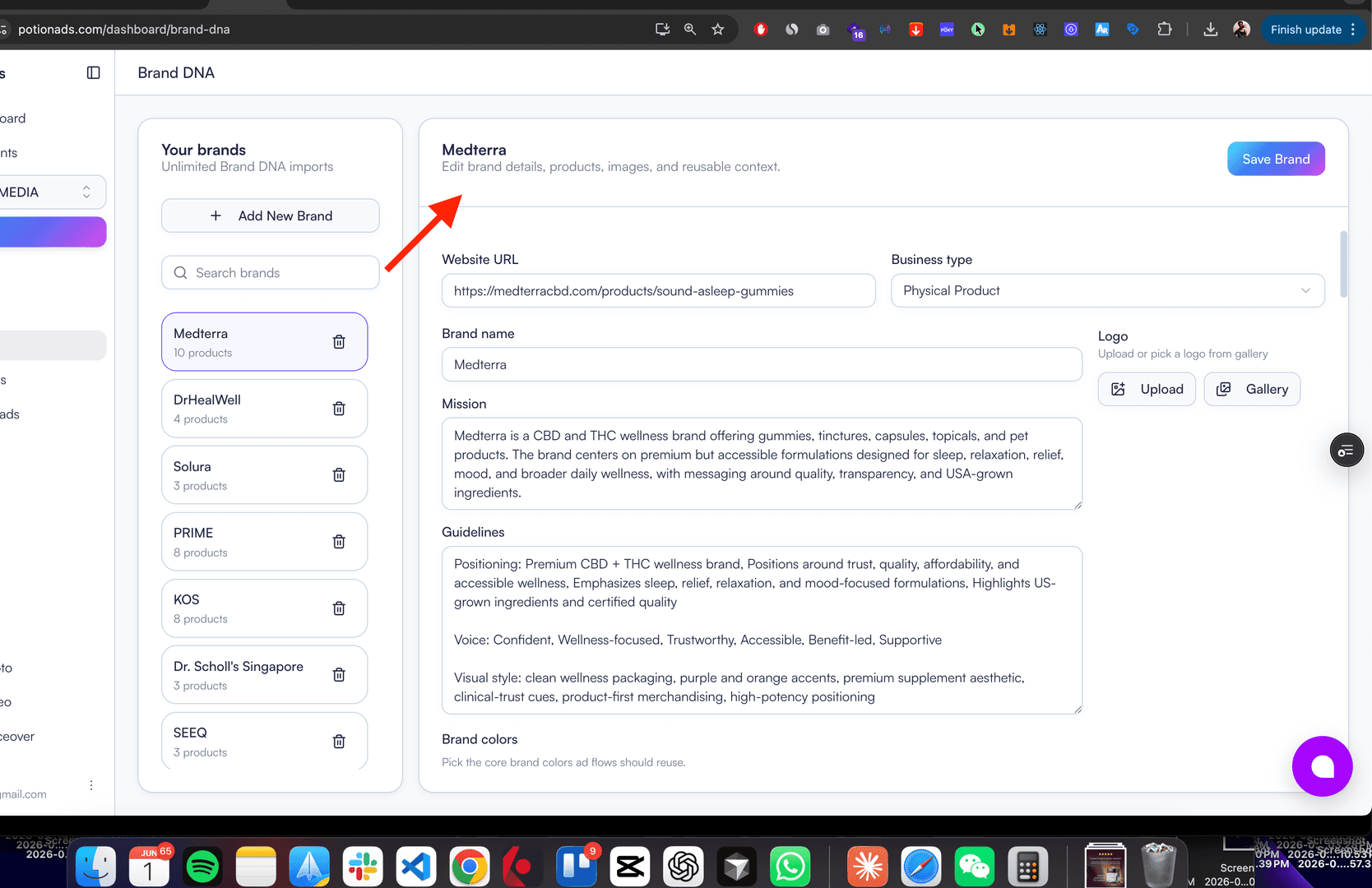1372x888 pixels.
Task: Click Finish update in Chrome
Action: point(1305,30)
